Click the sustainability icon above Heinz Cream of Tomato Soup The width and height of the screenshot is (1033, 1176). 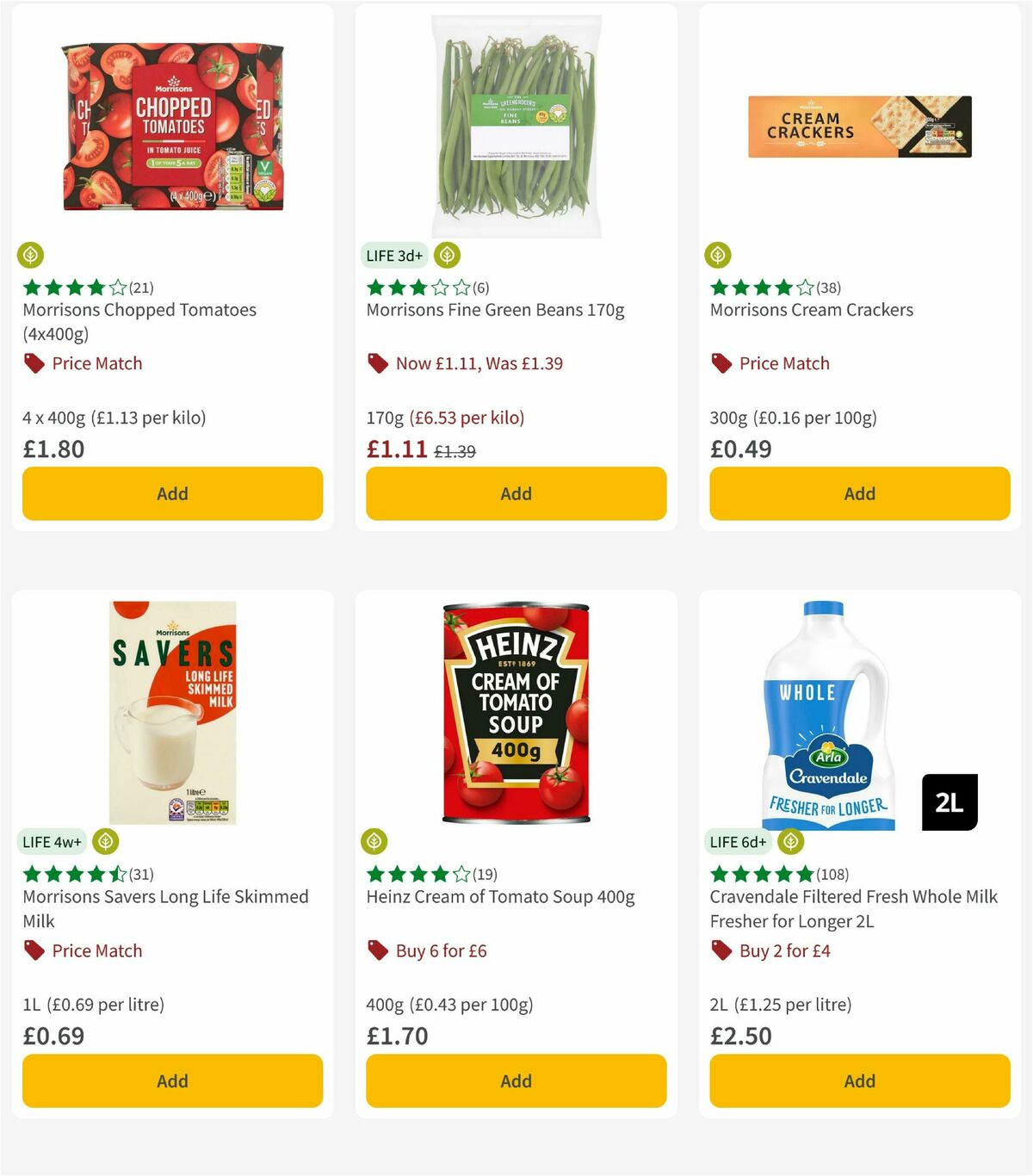coord(374,842)
